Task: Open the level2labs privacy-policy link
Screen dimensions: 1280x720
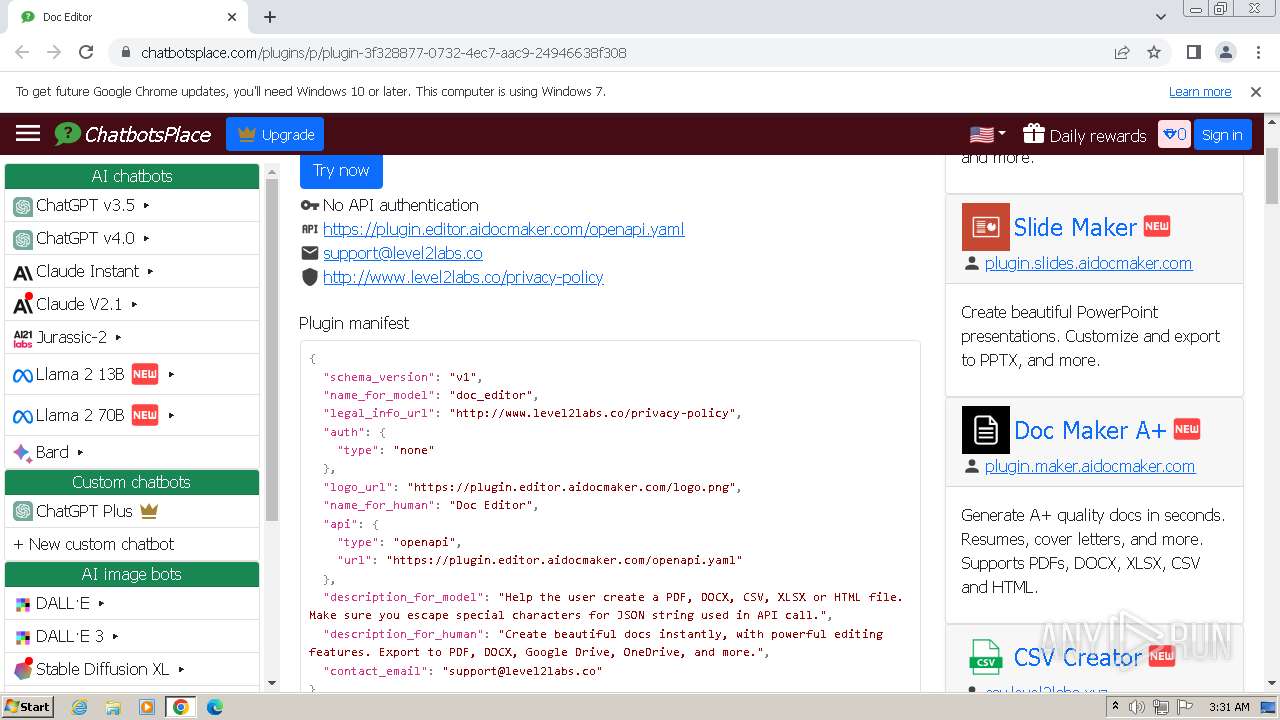Action: point(463,277)
